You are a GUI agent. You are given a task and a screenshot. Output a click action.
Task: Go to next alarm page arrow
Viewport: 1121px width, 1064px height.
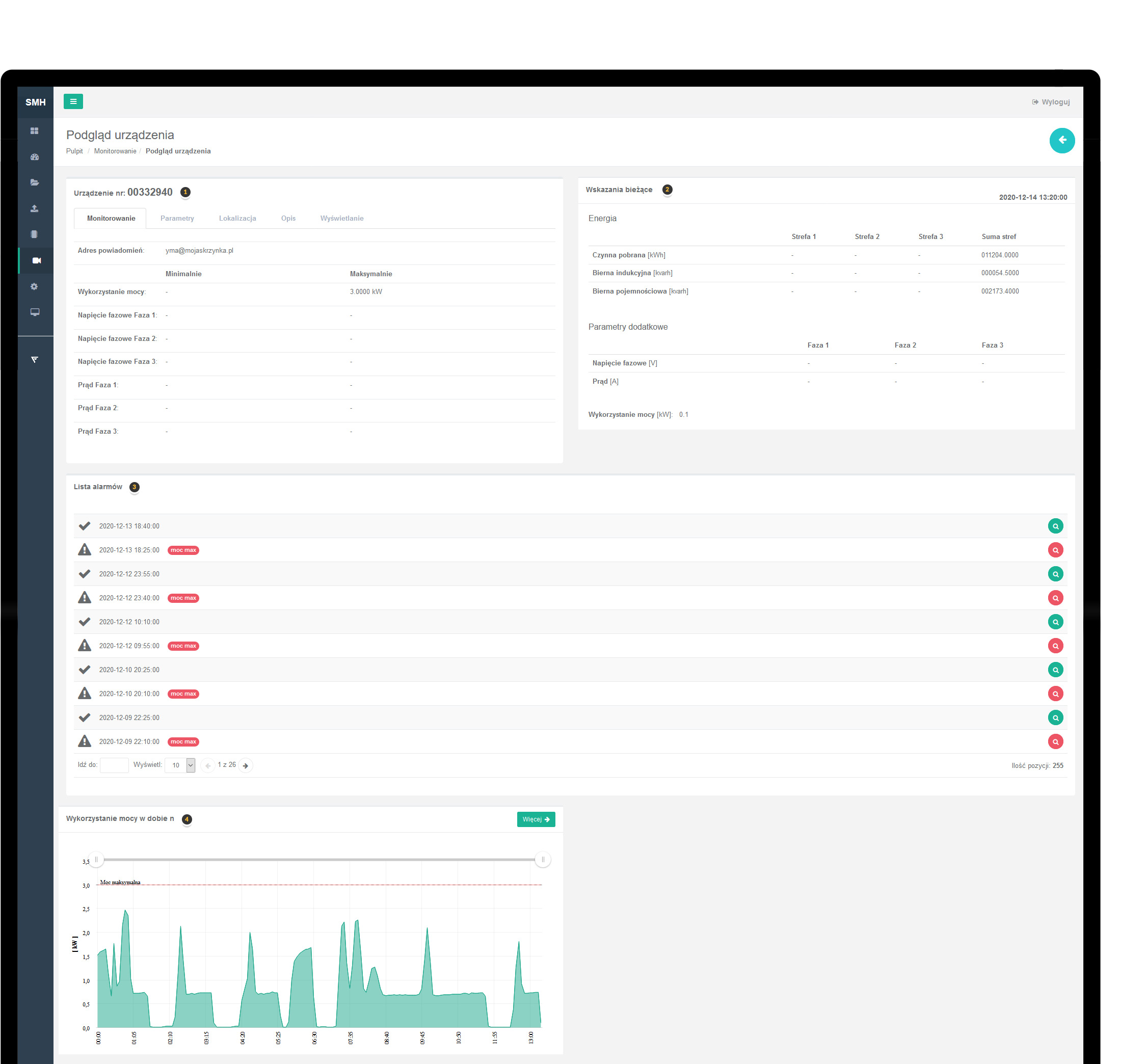pos(246,766)
